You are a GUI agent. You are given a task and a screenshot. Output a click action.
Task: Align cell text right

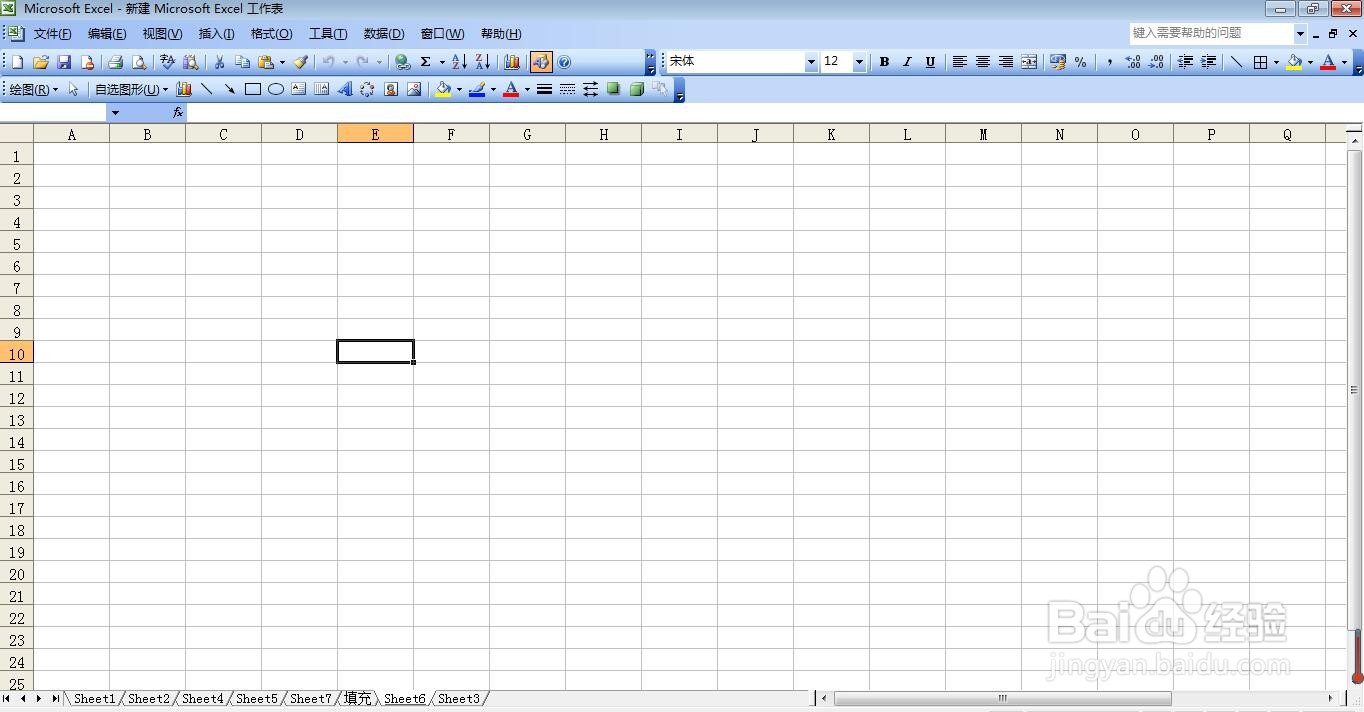1005,62
